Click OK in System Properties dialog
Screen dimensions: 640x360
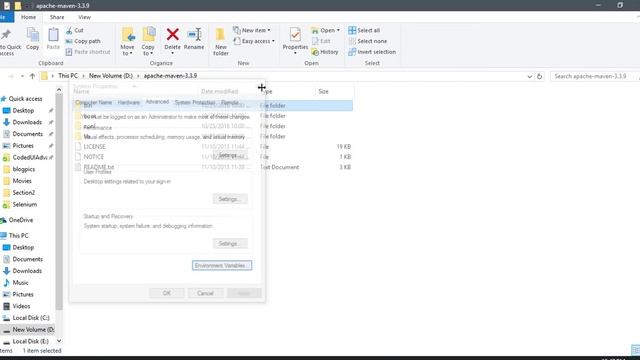pyautogui.click(x=167, y=293)
